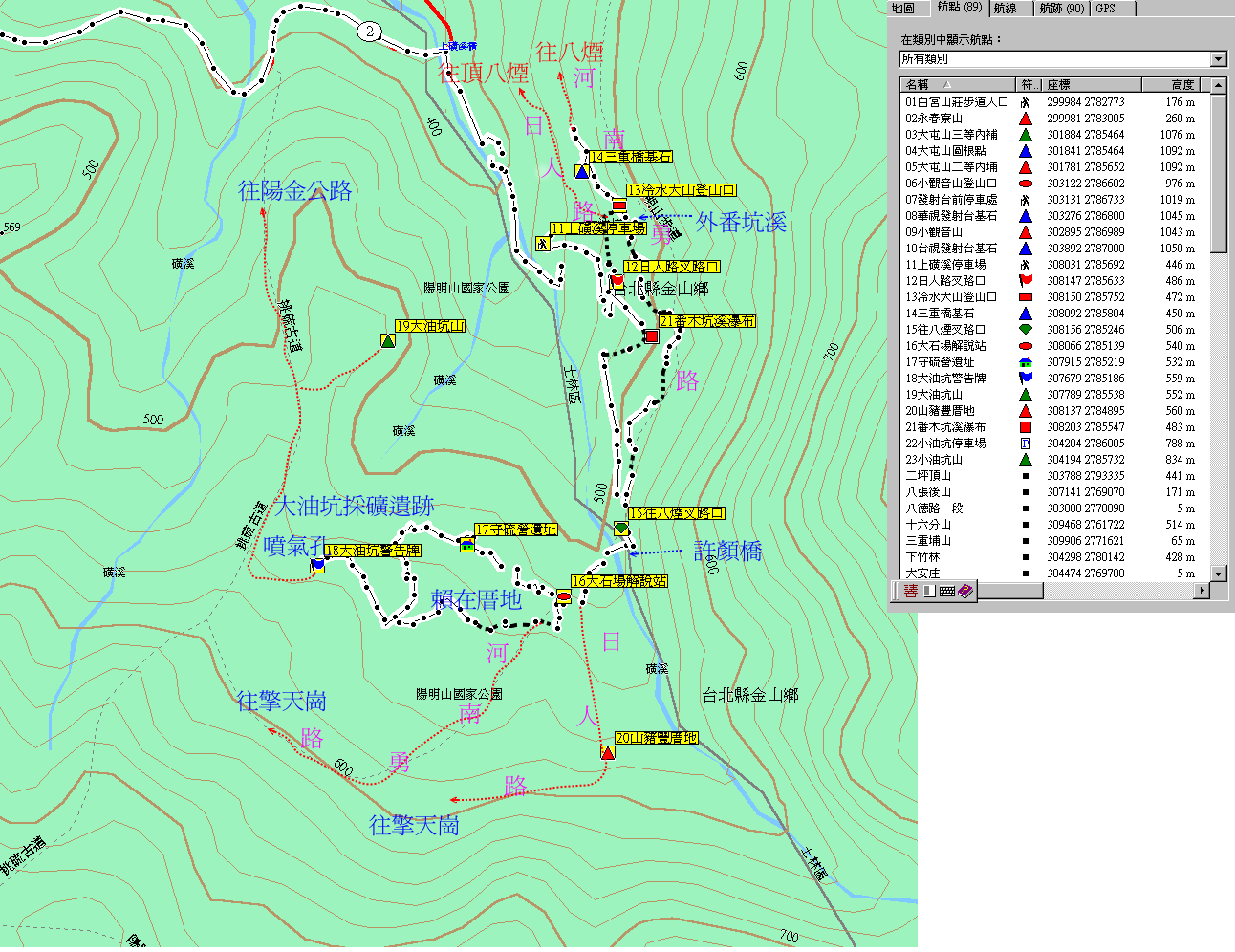The height and width of the screenshot is (952, 1235).
Task: Click the 三重橋基石 blue triangle map marker
Action: [581, 171]
